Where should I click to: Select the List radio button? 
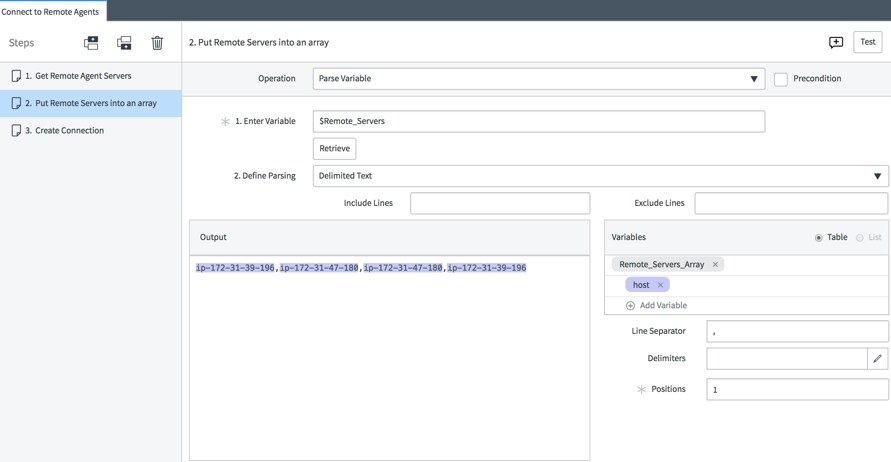[860, 238]
